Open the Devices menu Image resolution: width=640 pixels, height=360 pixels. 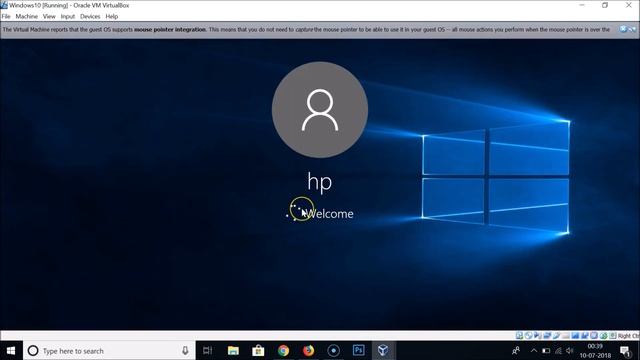point(90,16)
